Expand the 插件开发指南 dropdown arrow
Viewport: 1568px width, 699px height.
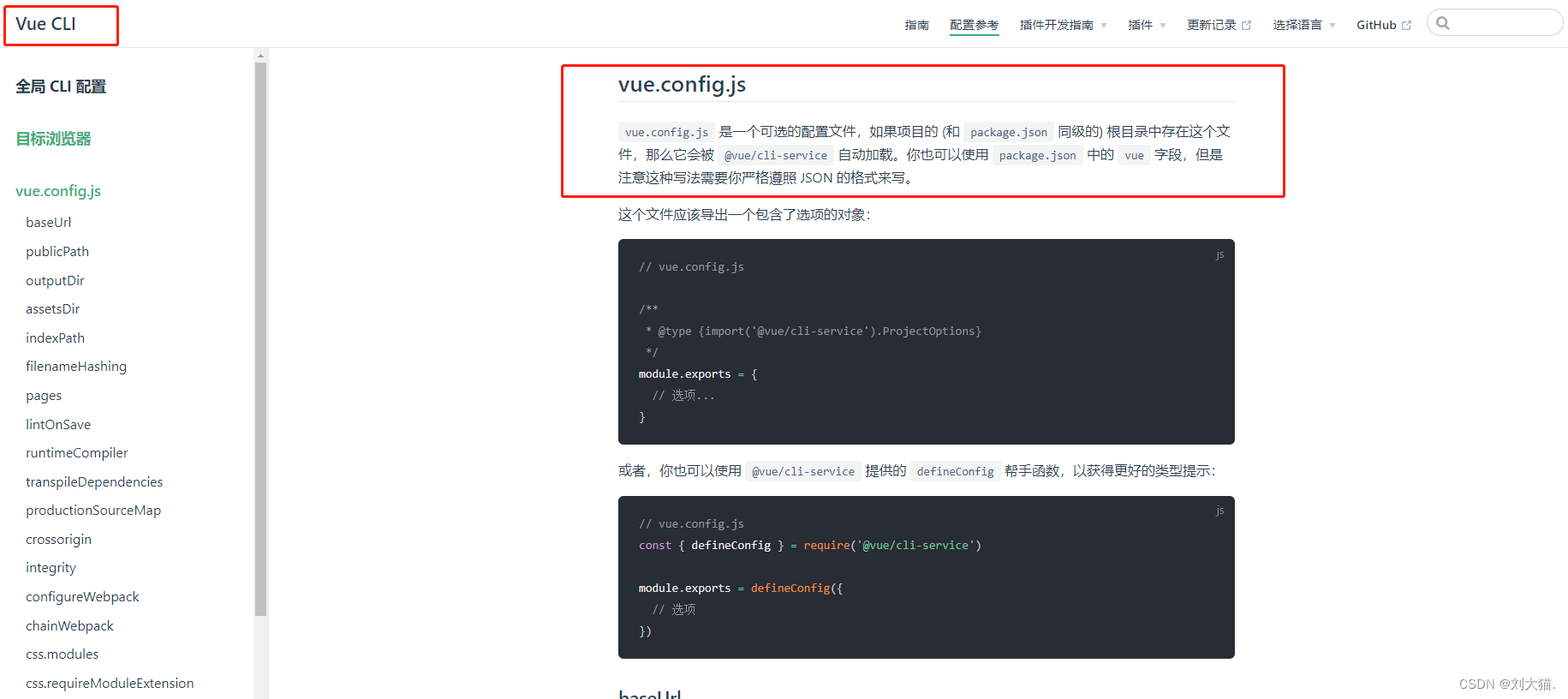coord(1104,26)
